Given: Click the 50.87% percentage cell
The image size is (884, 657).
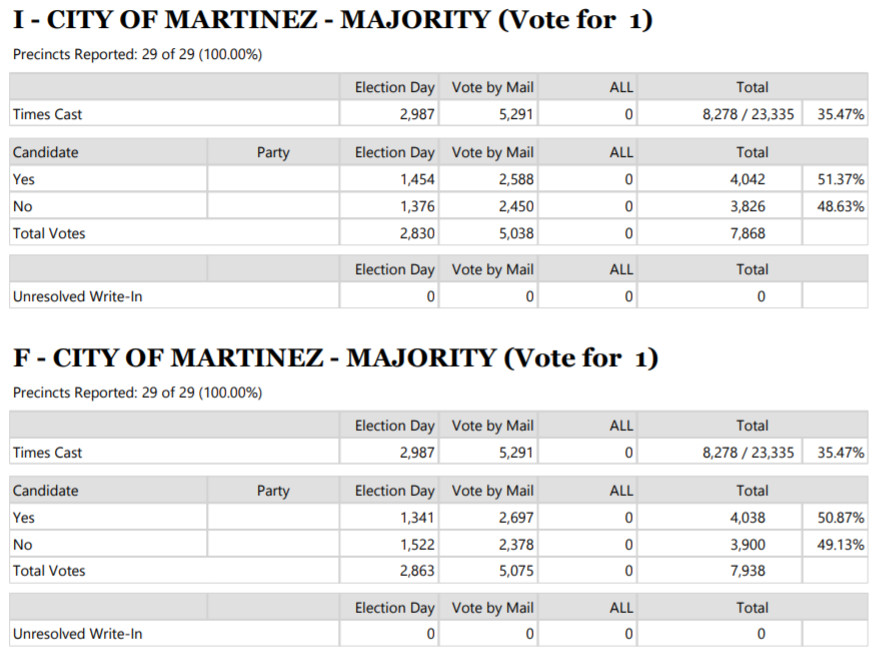Looking at the screenshot, I should click(840, 518).
